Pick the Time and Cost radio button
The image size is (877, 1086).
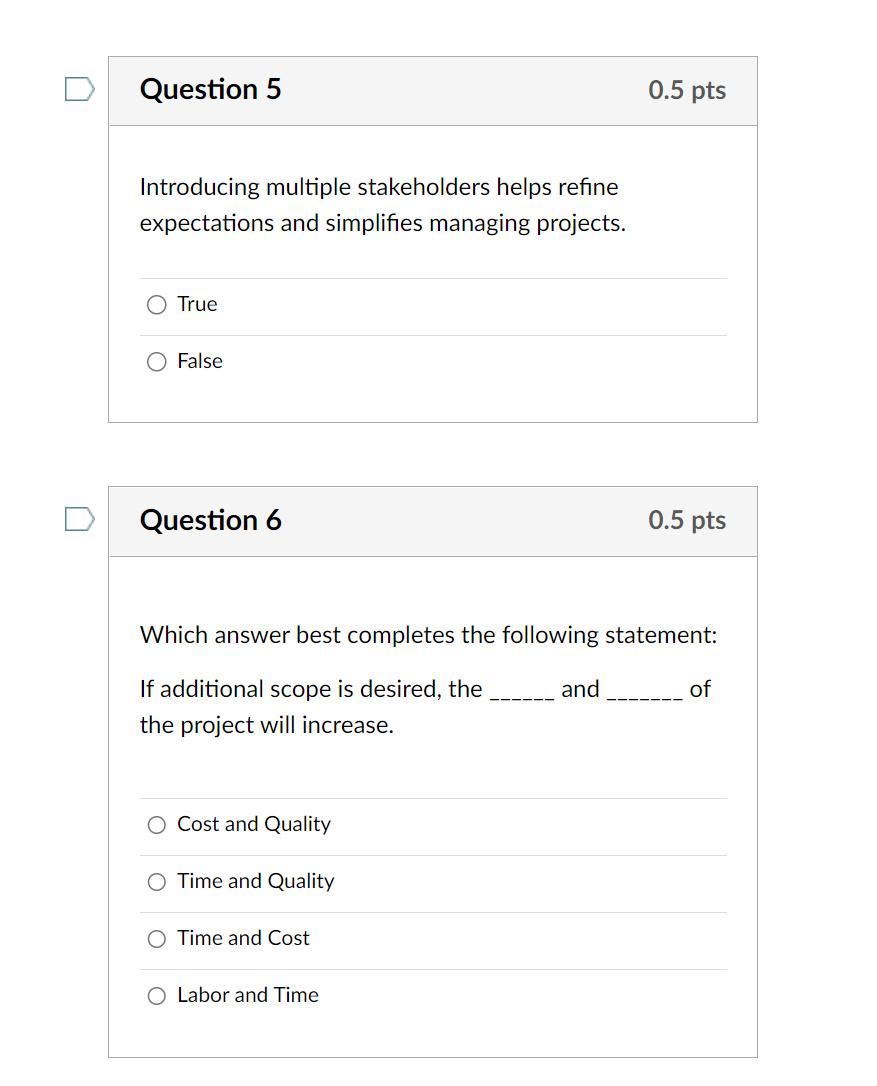click(157, 938)
